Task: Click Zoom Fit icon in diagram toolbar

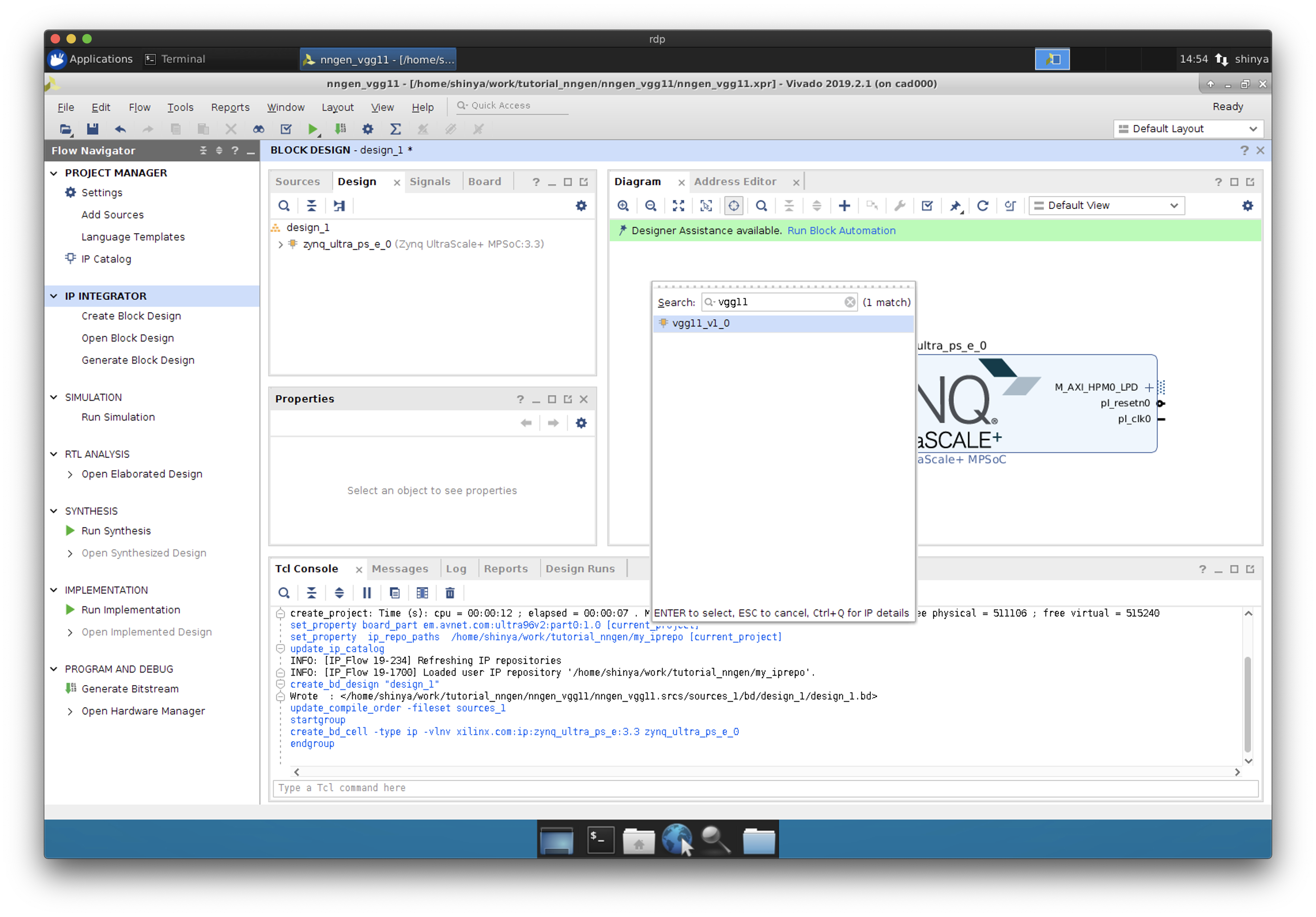Action: 678,206
